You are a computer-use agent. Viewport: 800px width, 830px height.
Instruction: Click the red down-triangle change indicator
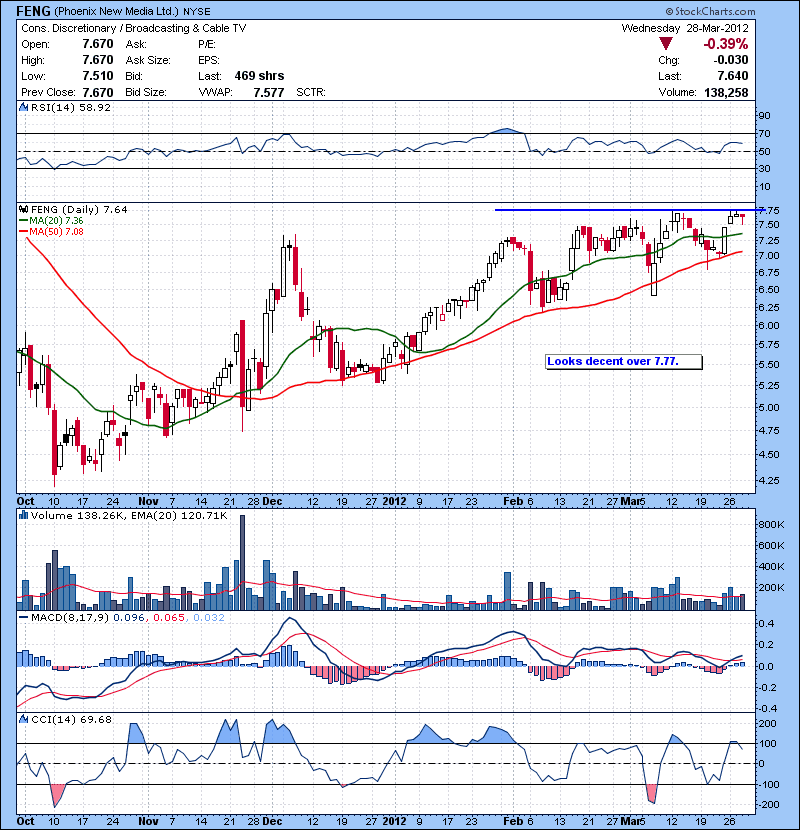tap(666, 44)
